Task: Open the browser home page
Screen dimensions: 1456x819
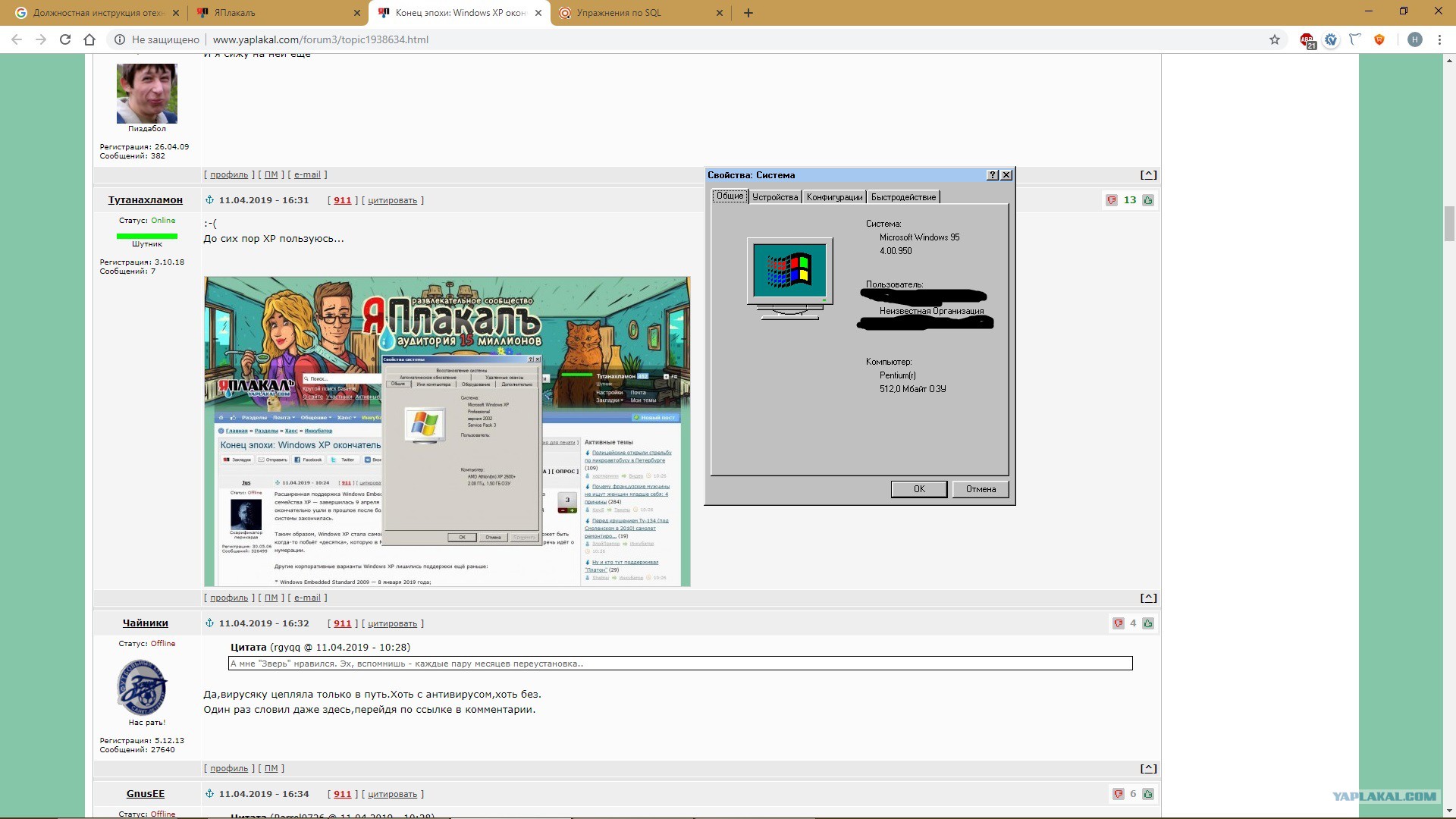Action: click(x=89, y=39)
